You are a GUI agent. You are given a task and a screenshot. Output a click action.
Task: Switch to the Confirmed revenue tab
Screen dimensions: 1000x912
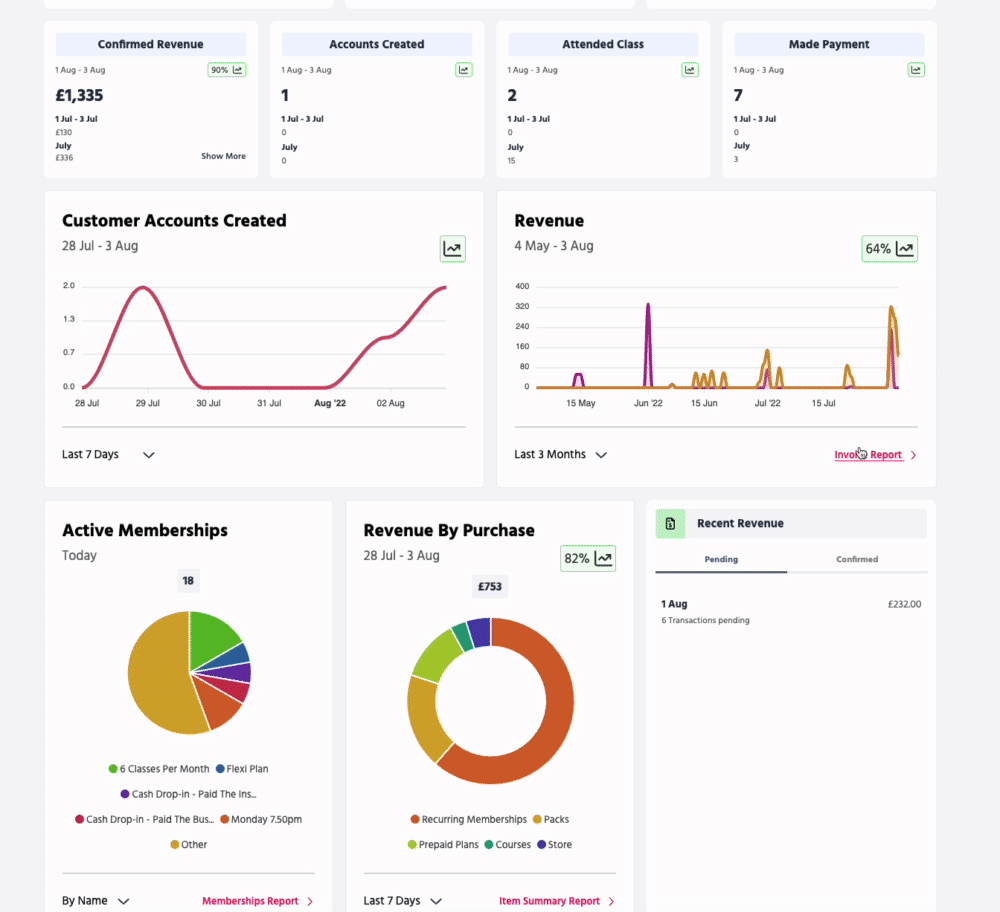pyautogui.click(x=857, y=559)
